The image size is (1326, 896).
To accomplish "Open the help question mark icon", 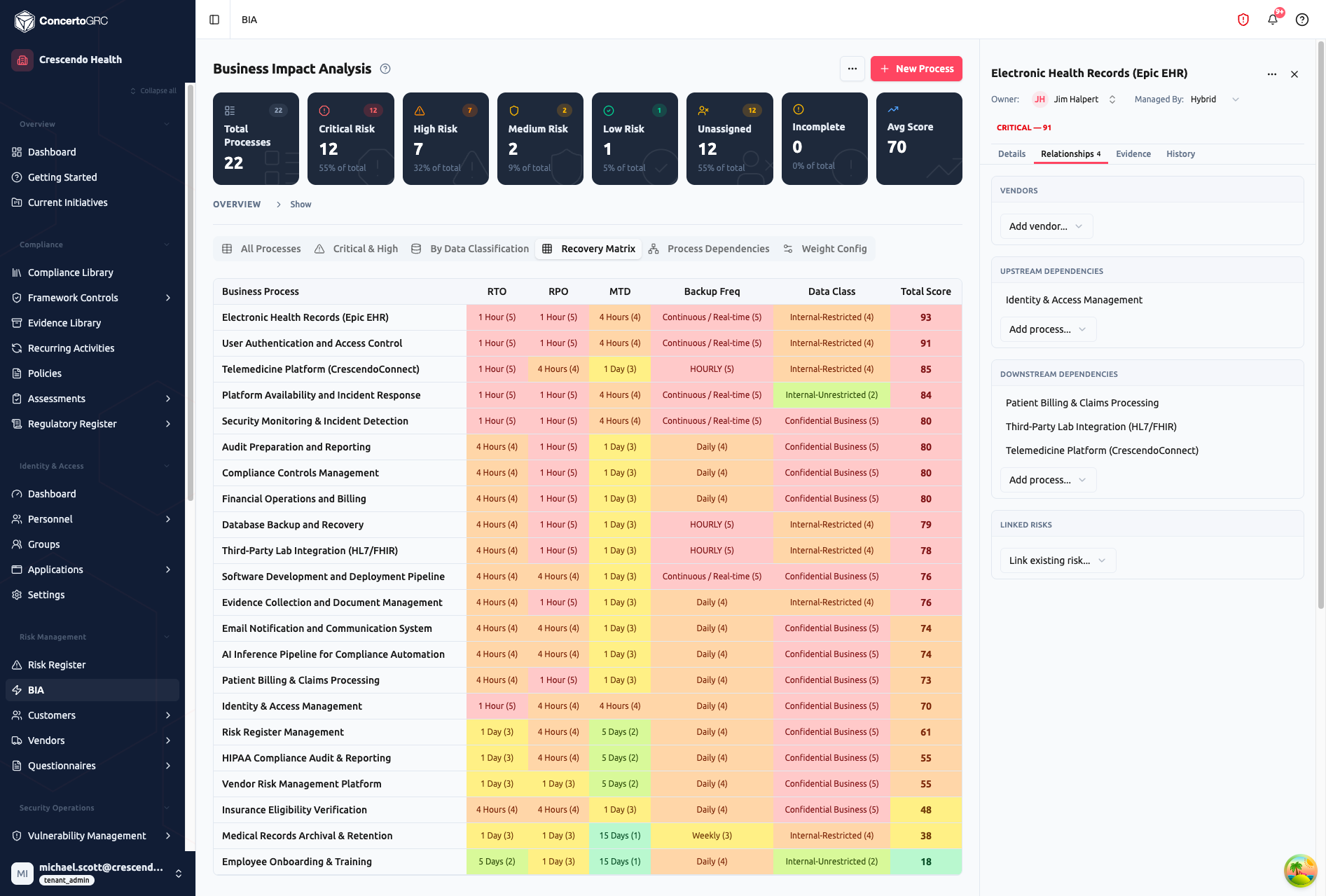I will point(1302,20).
